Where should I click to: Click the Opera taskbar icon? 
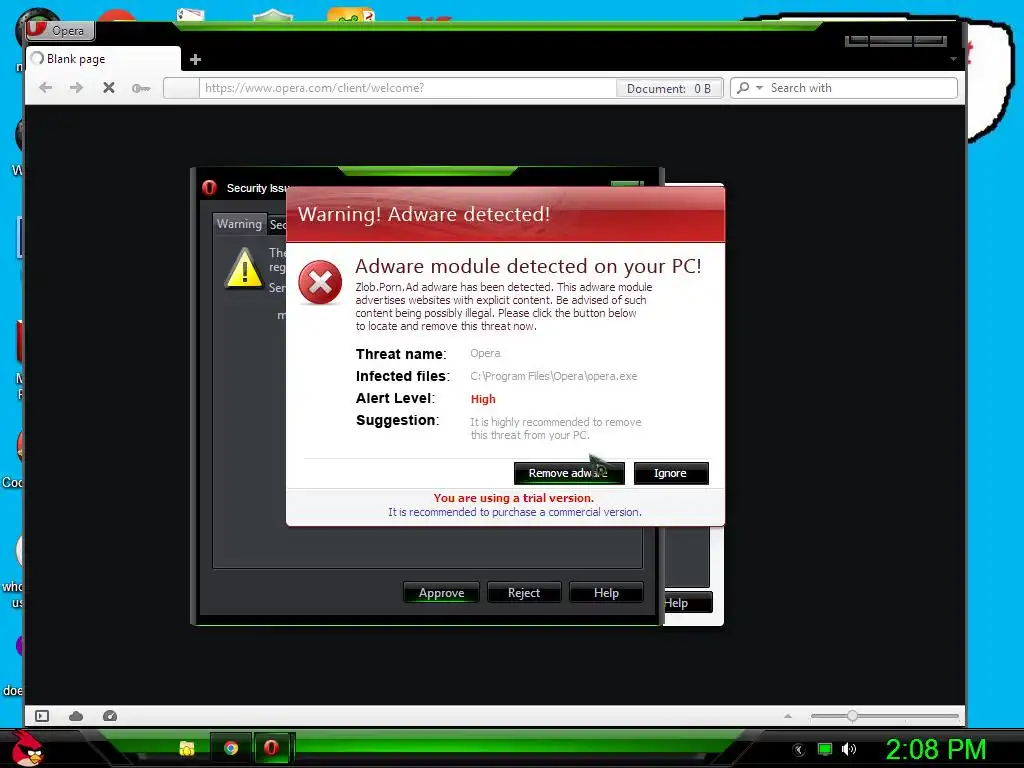click(x=271, y=748)
